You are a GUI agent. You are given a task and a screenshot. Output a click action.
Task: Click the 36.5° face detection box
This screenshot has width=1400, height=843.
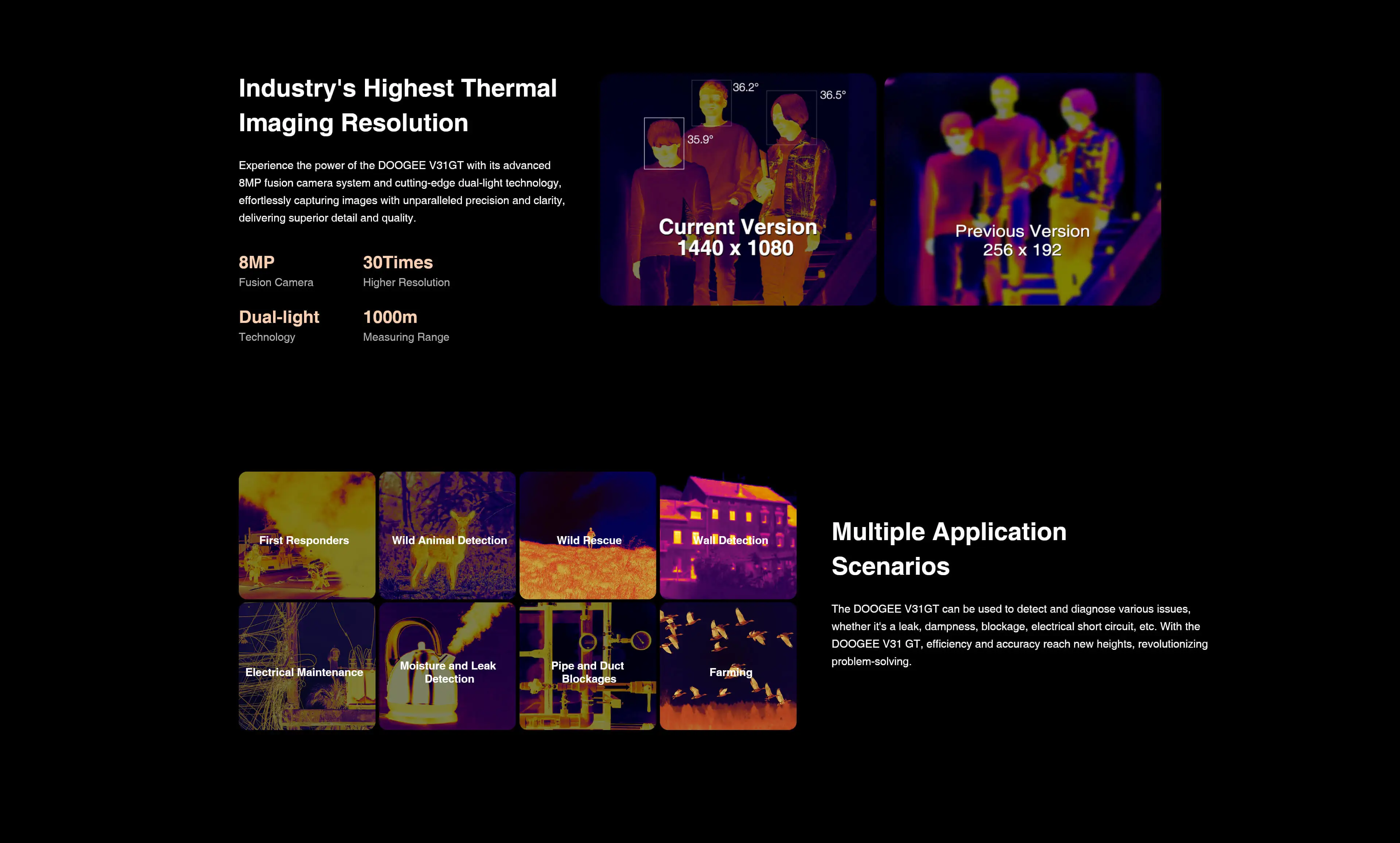tap(791, 118)
